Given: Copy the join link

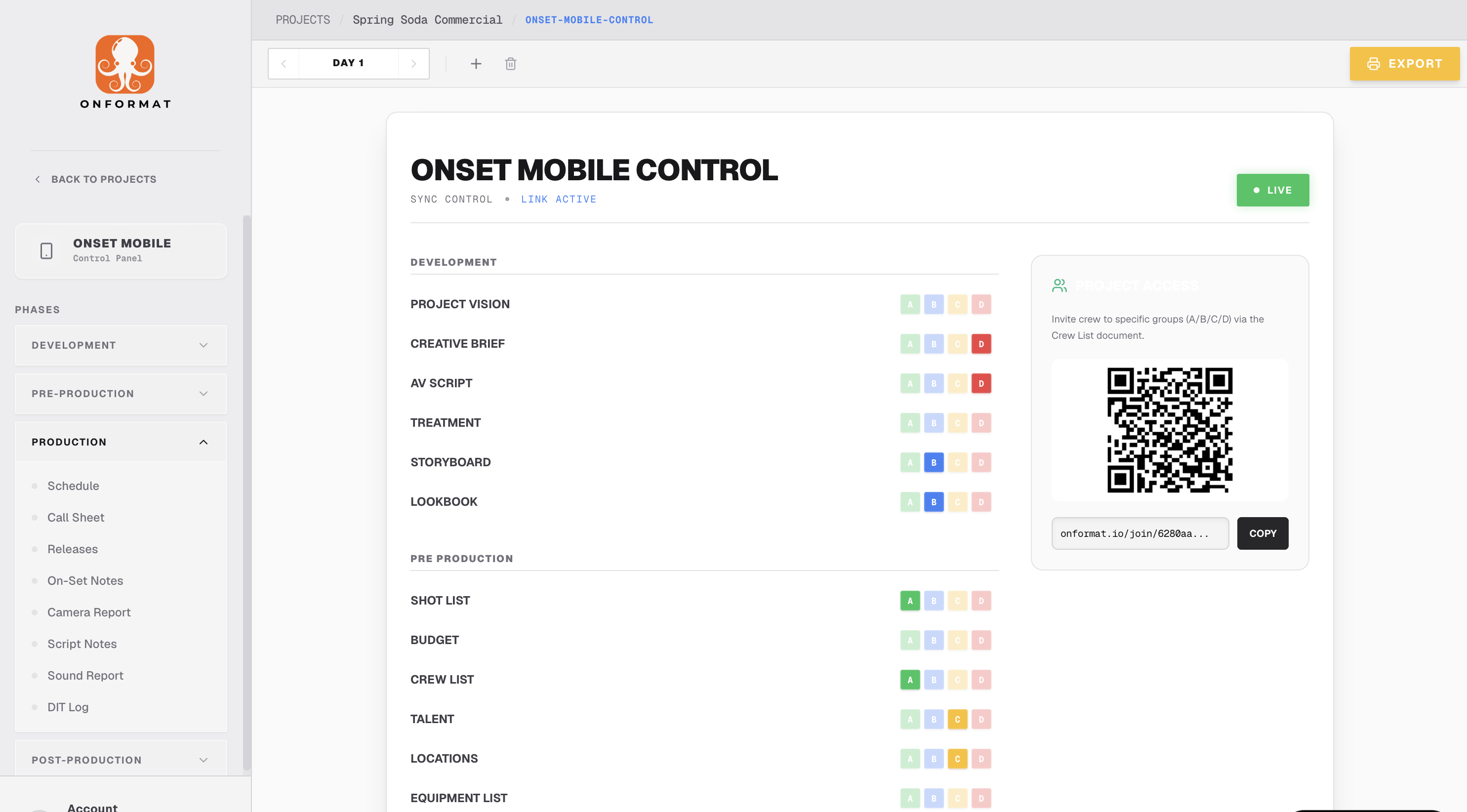Looking at the screenshot, I should (1262, 533).
